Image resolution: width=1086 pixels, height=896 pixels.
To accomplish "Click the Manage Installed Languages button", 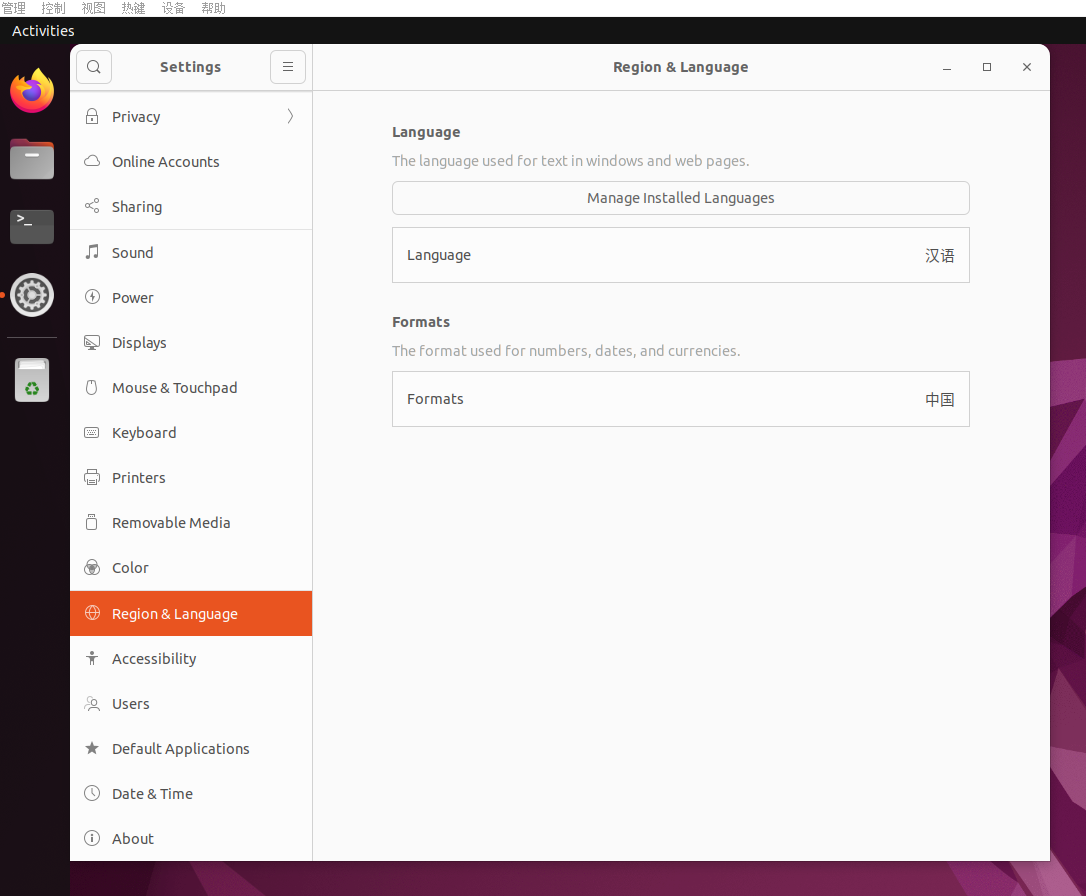I will click(680, 198).
